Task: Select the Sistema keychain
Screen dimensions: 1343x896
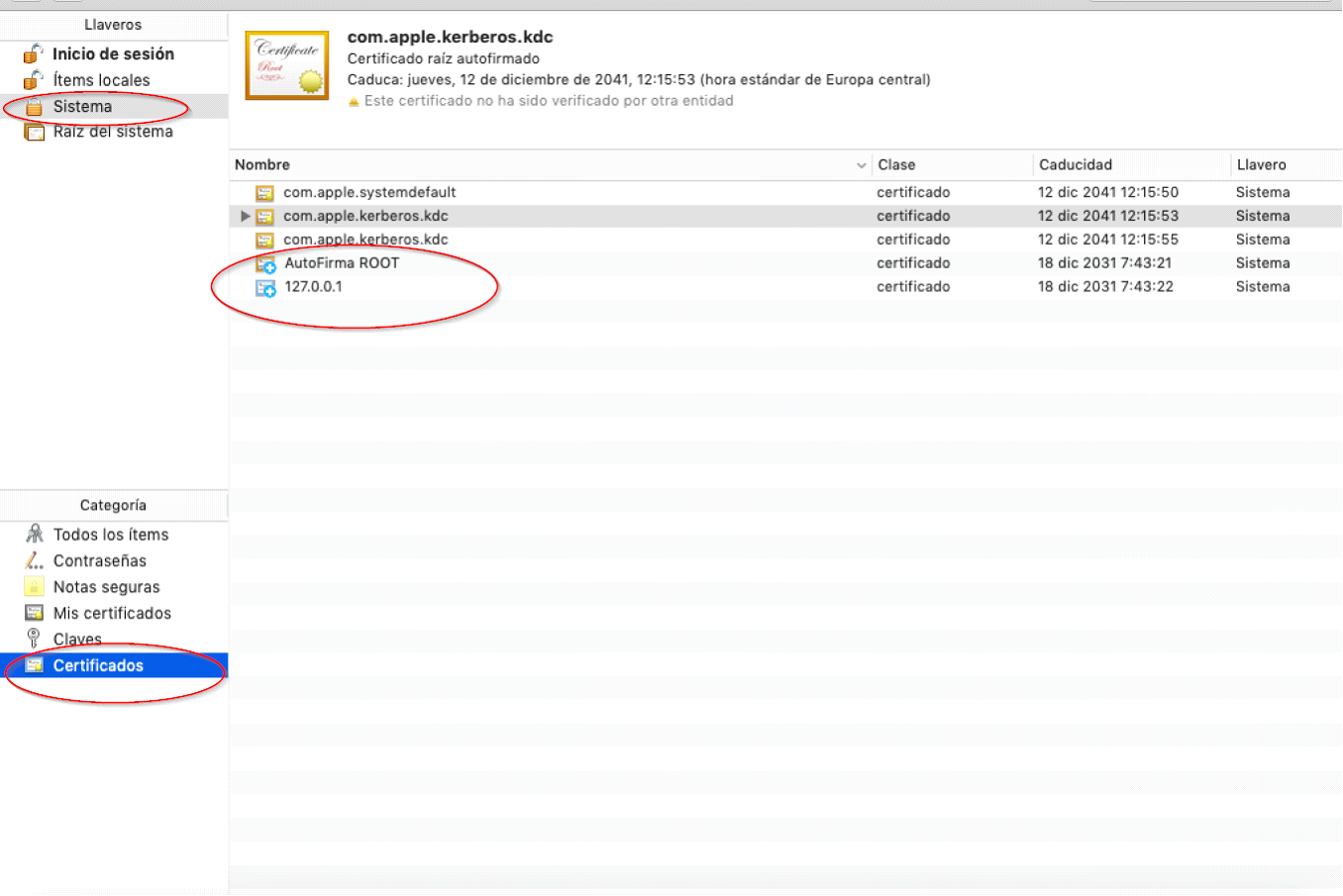Action: [82, 107]
